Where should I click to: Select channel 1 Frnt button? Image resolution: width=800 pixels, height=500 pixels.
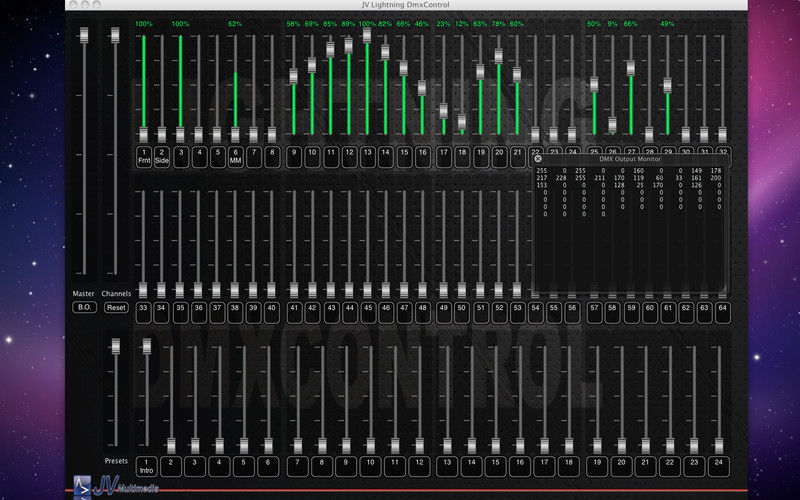pyautogui.click(x=144, y=157)
